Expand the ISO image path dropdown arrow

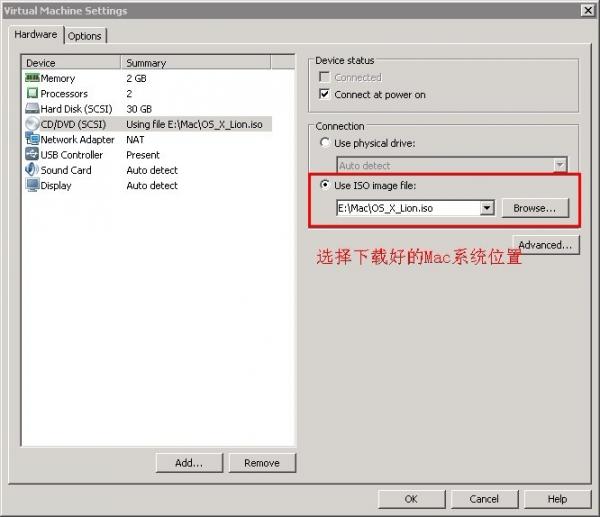(x=487, y=208)
